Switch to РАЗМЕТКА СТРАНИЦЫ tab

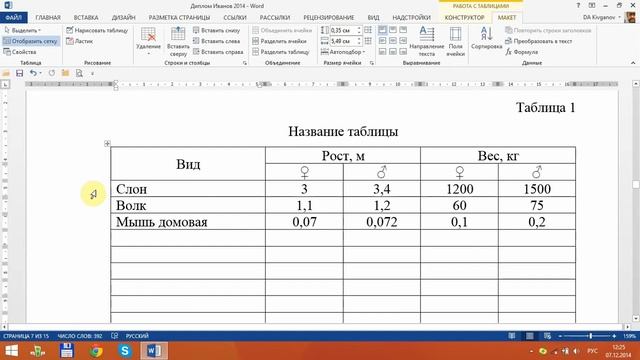179,18
